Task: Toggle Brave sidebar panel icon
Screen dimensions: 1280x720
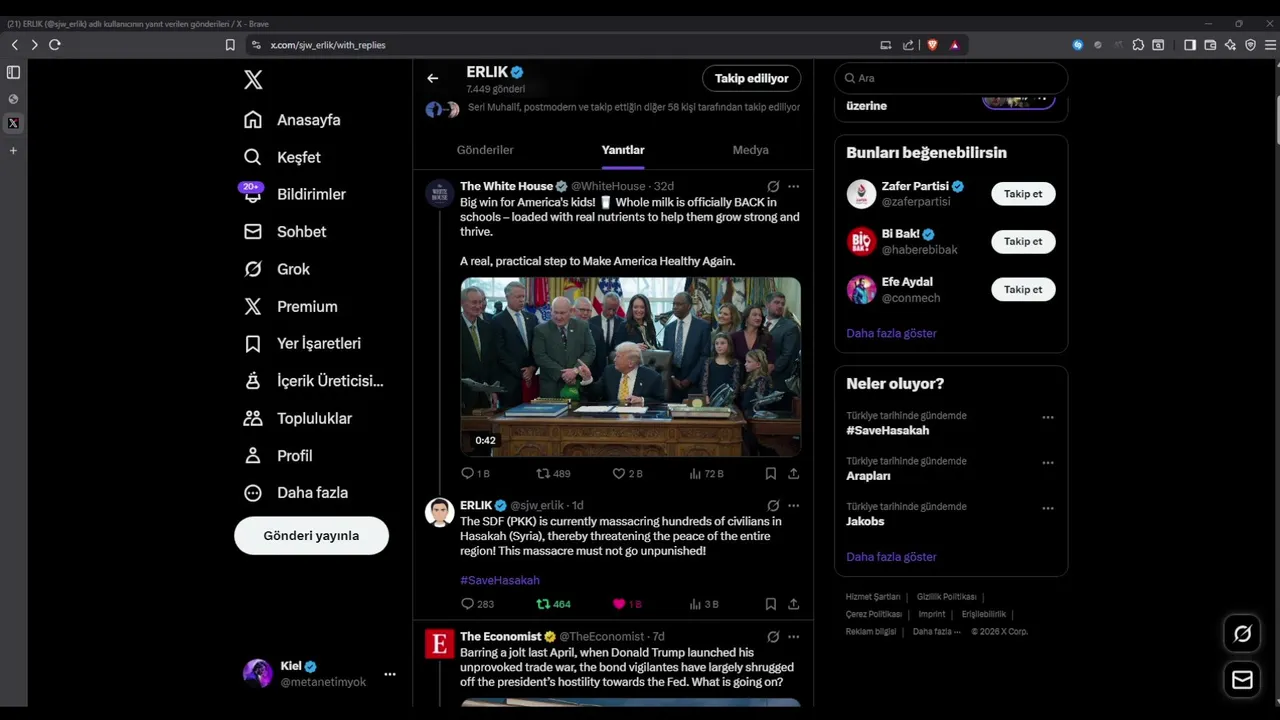Action: [1190, 45]
